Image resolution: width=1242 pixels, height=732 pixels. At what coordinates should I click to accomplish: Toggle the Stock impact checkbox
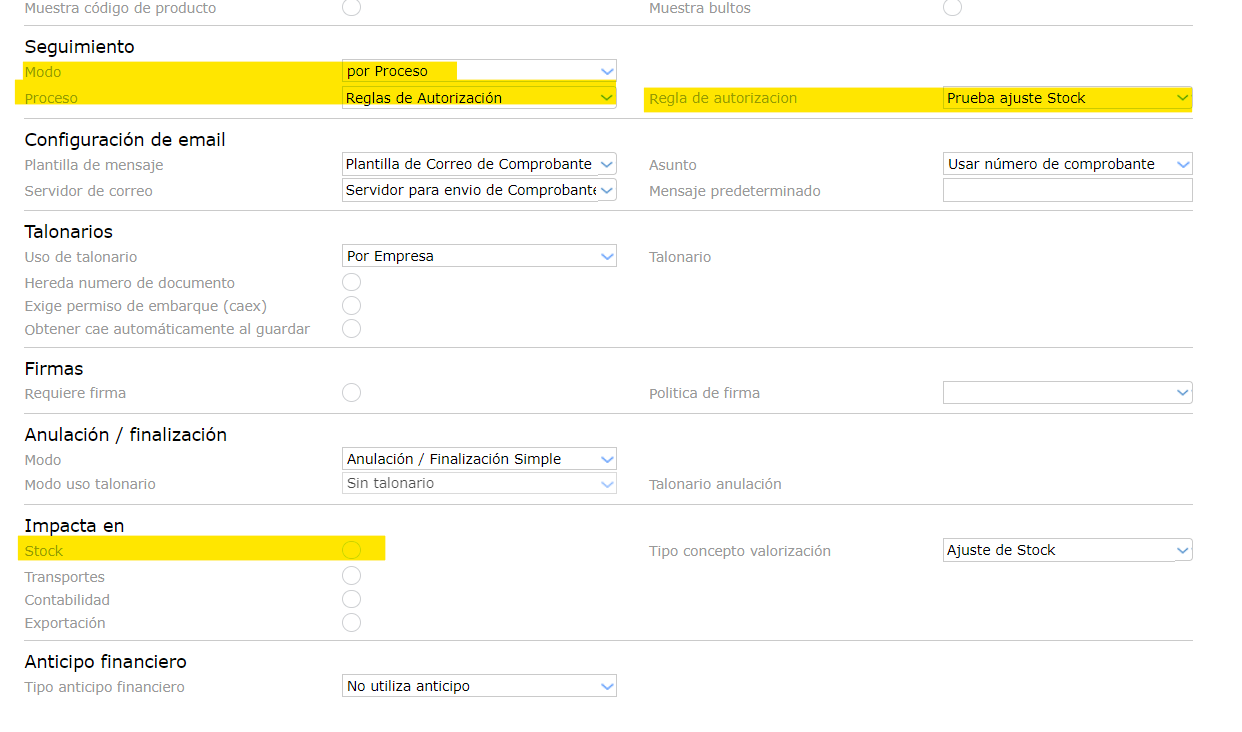tap(351, 550)
